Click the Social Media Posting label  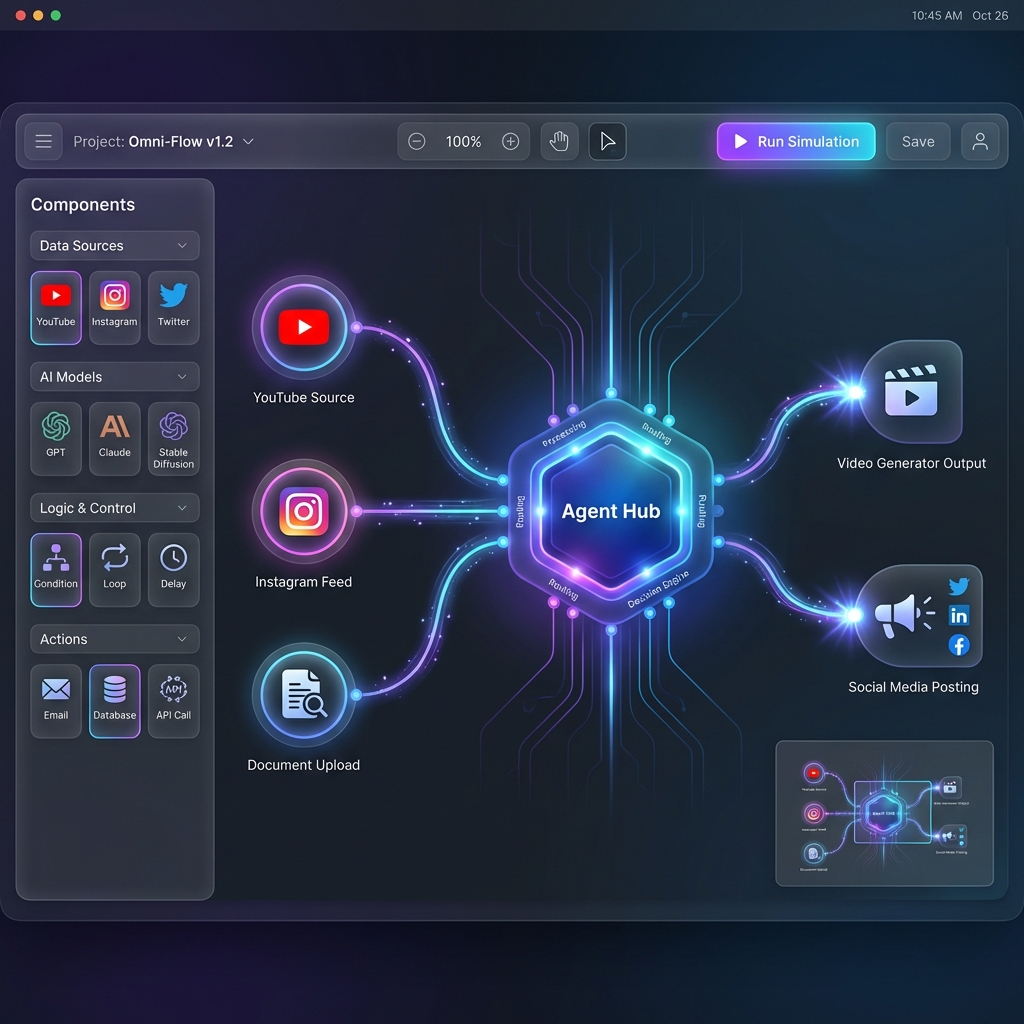point(913,687)
